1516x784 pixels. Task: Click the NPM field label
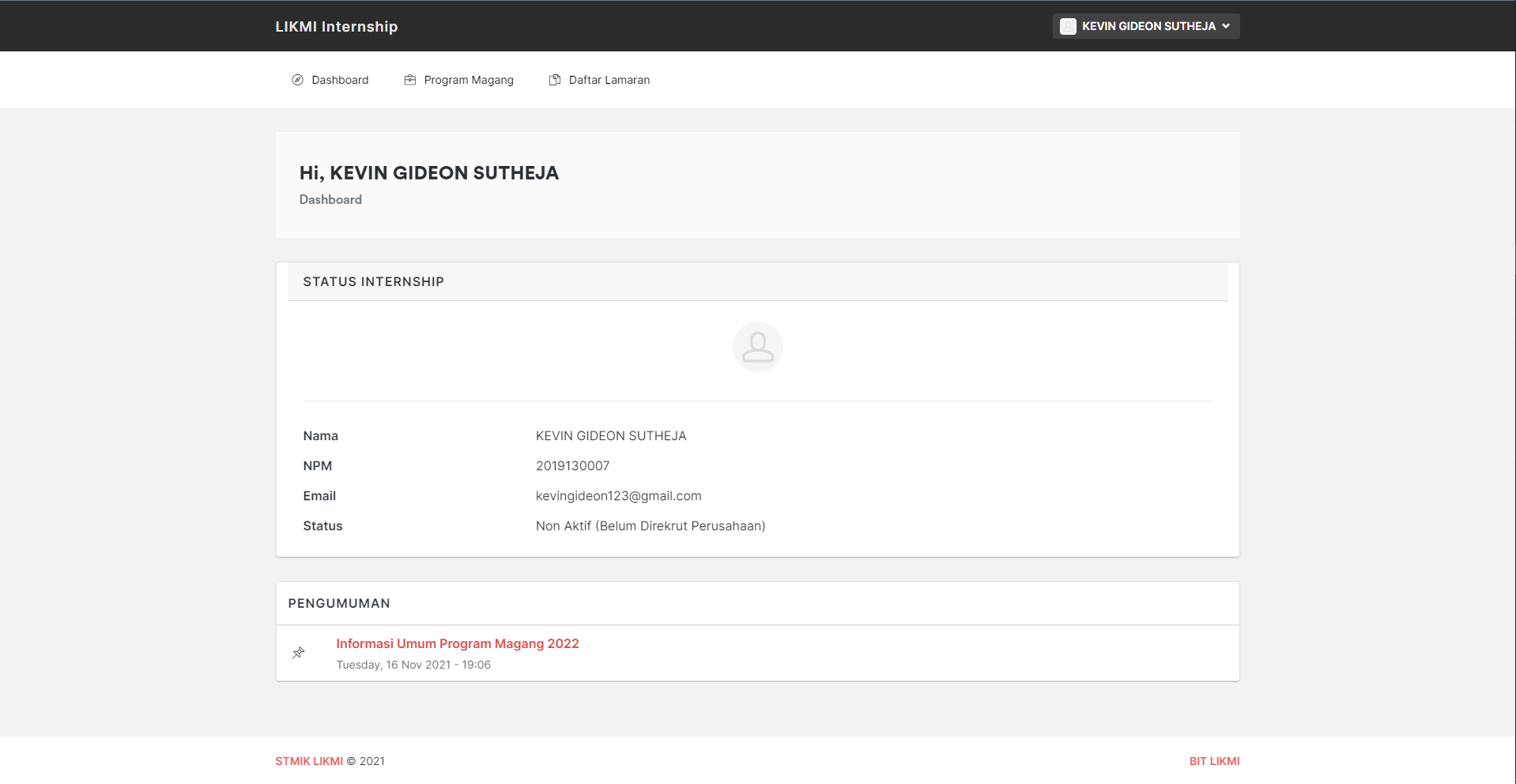click(x=317, y=465)
